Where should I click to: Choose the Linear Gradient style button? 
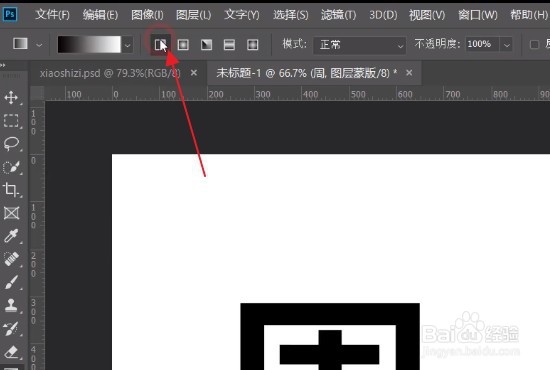click(161, 45)
